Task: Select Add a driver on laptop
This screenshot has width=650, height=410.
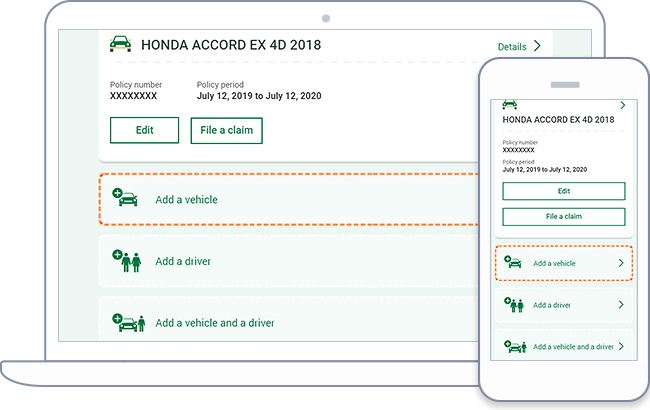Action: 183,261
